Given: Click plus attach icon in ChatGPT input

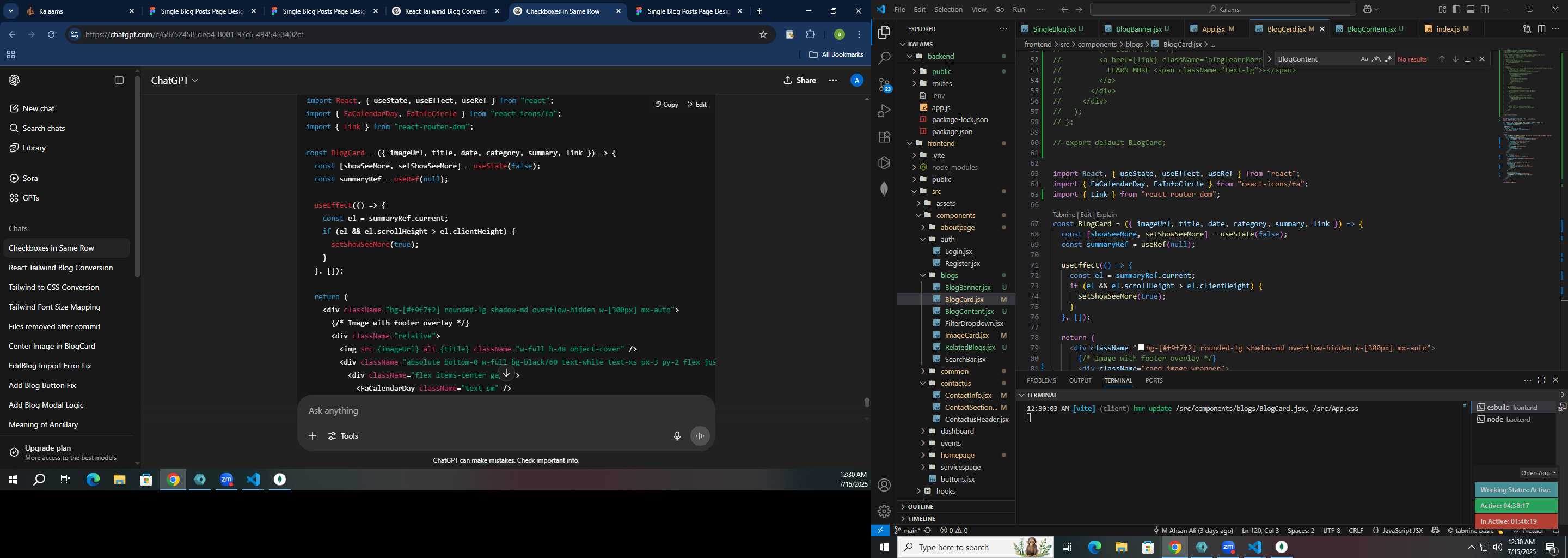Looking at the screenshot, I should [x=313, y=436].
